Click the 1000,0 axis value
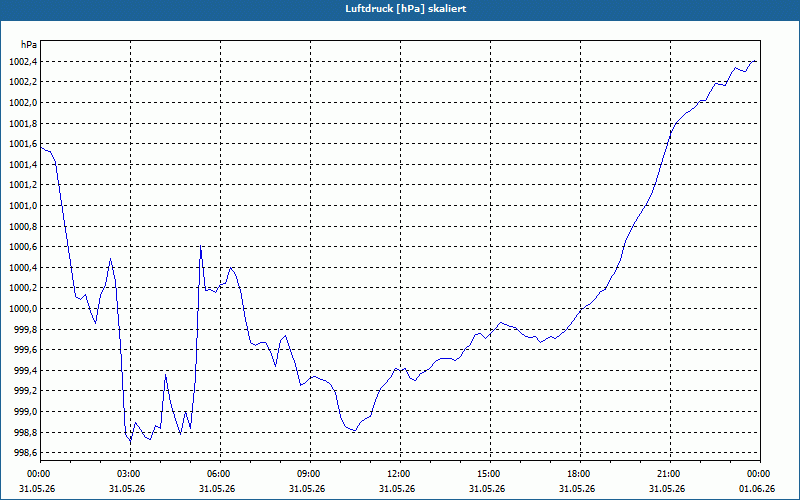800x500 pixels. [23, 309]
